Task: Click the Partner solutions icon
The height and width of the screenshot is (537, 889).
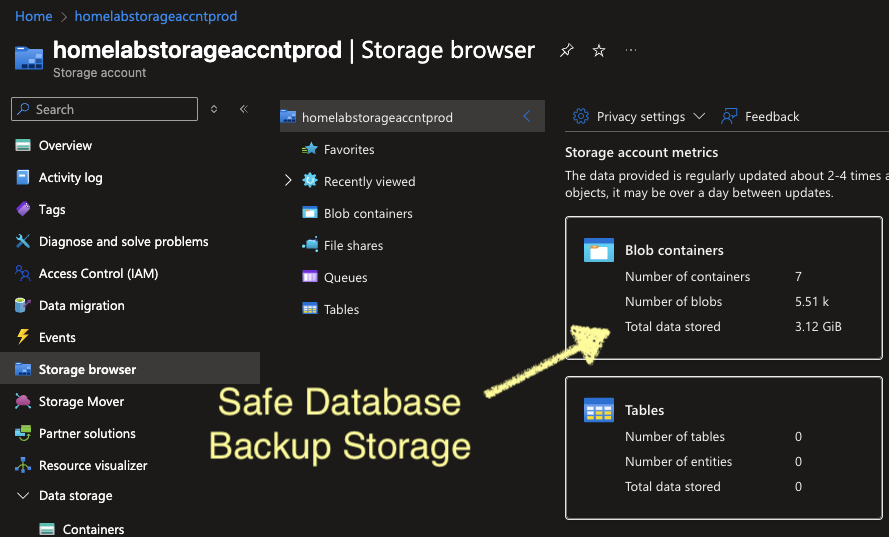Action: [x=23, y=433]
